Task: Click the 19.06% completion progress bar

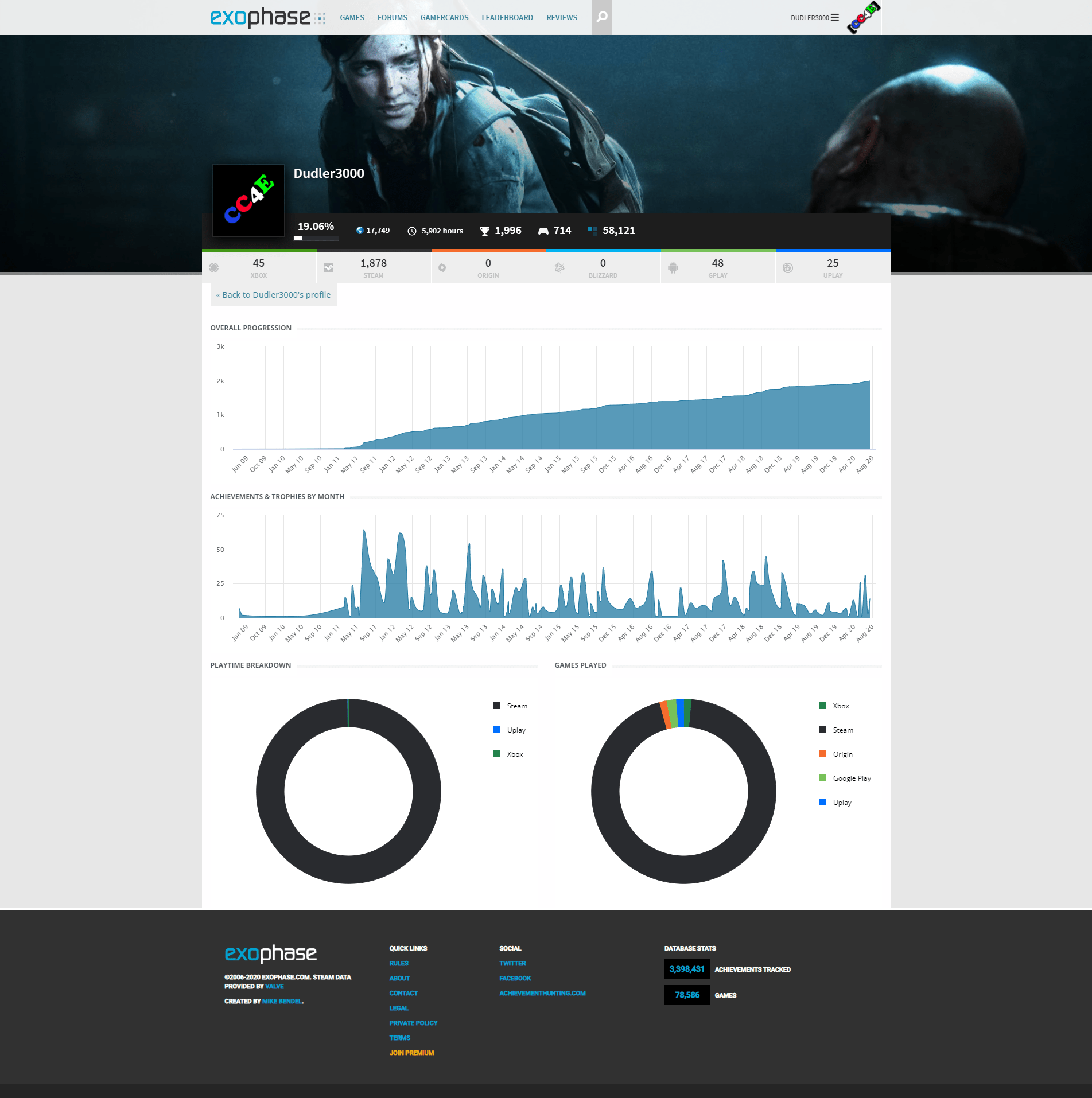Action: coord(316,237)
